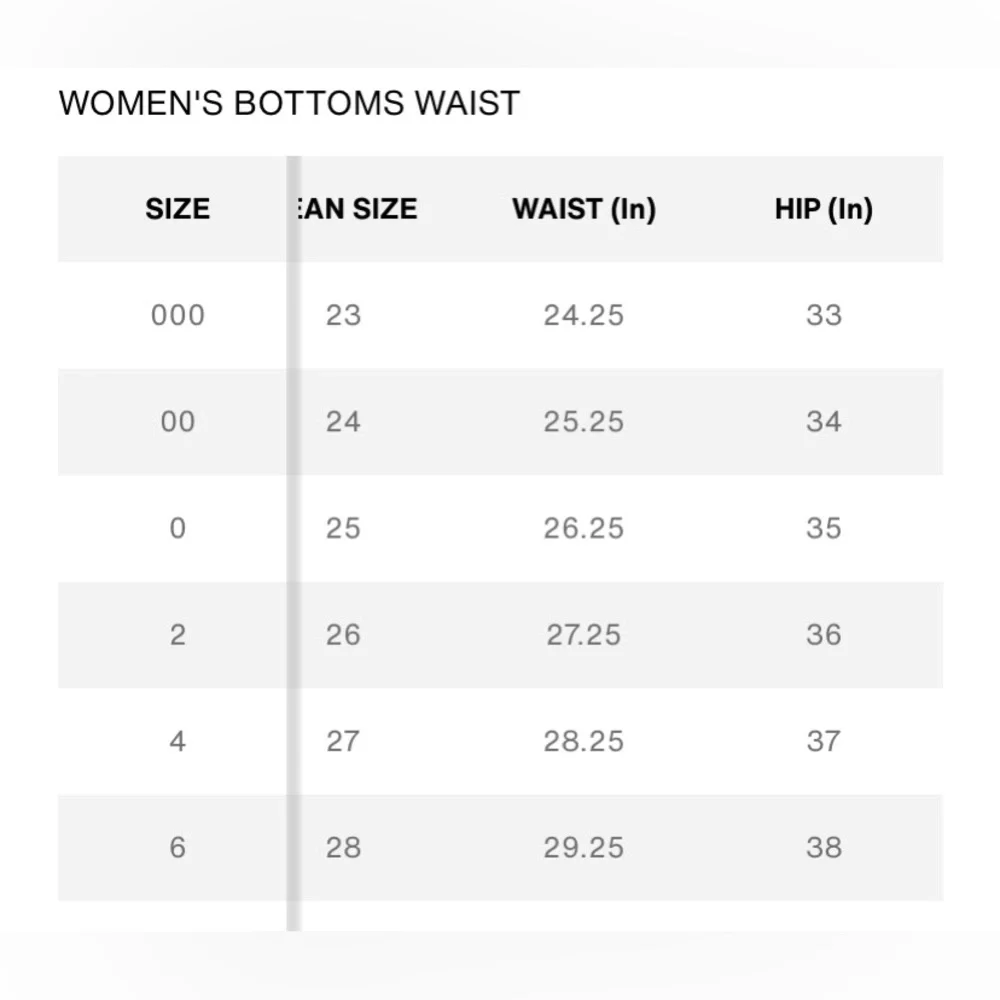This screenshot has width=1000, height=1000.
Task: Click the hip measurement 34
Action: 823,422
